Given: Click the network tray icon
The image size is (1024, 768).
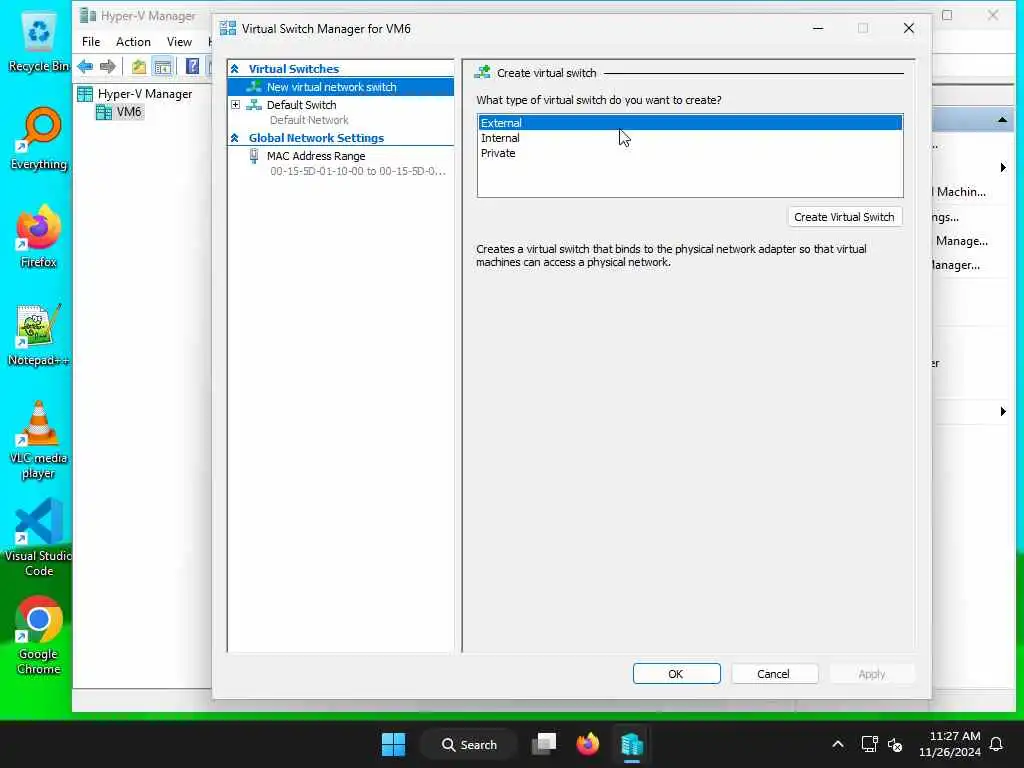Looking at the screenshot, I should tap(869, 744).
